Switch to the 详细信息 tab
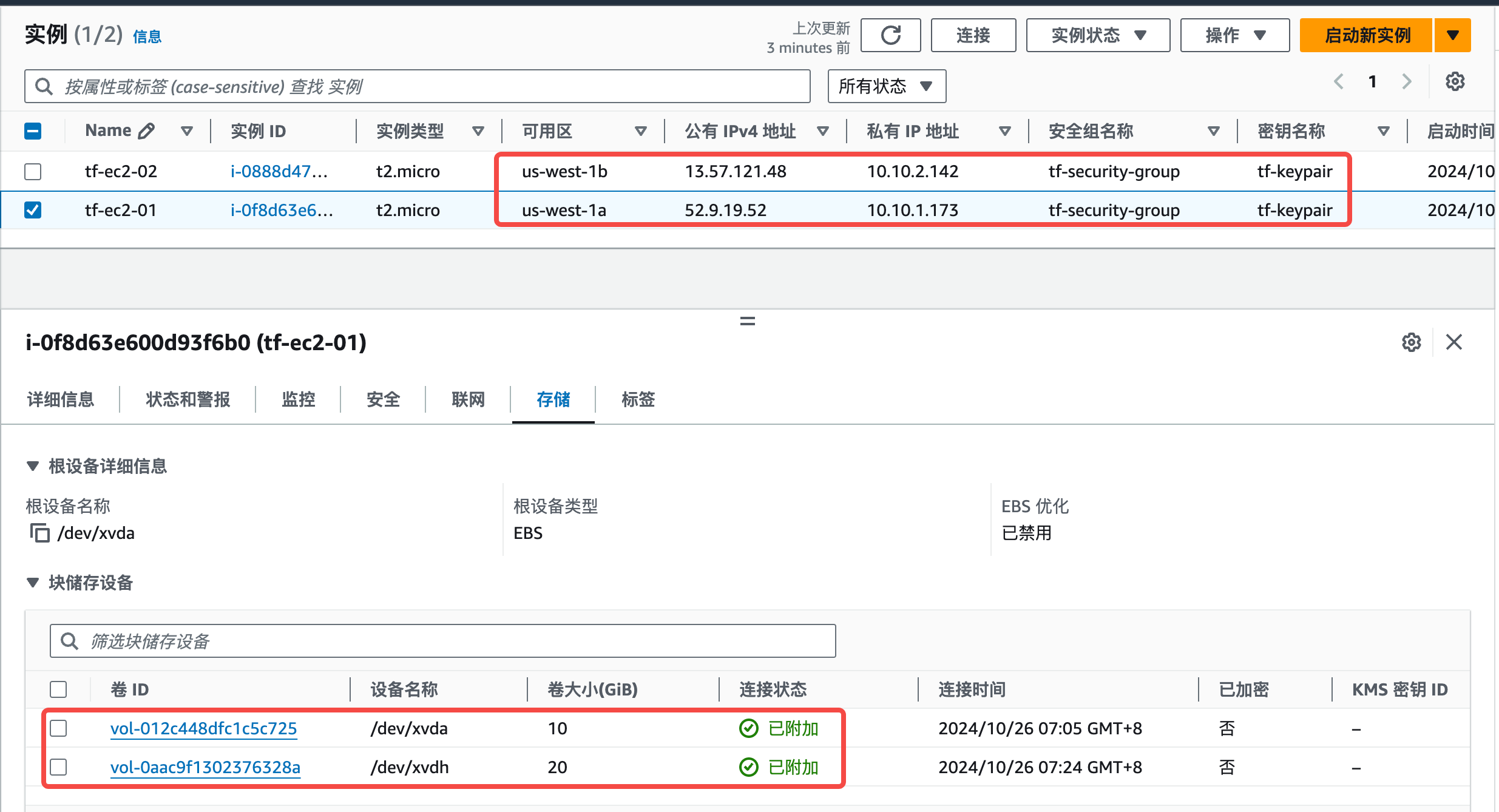 coord(61,399)
